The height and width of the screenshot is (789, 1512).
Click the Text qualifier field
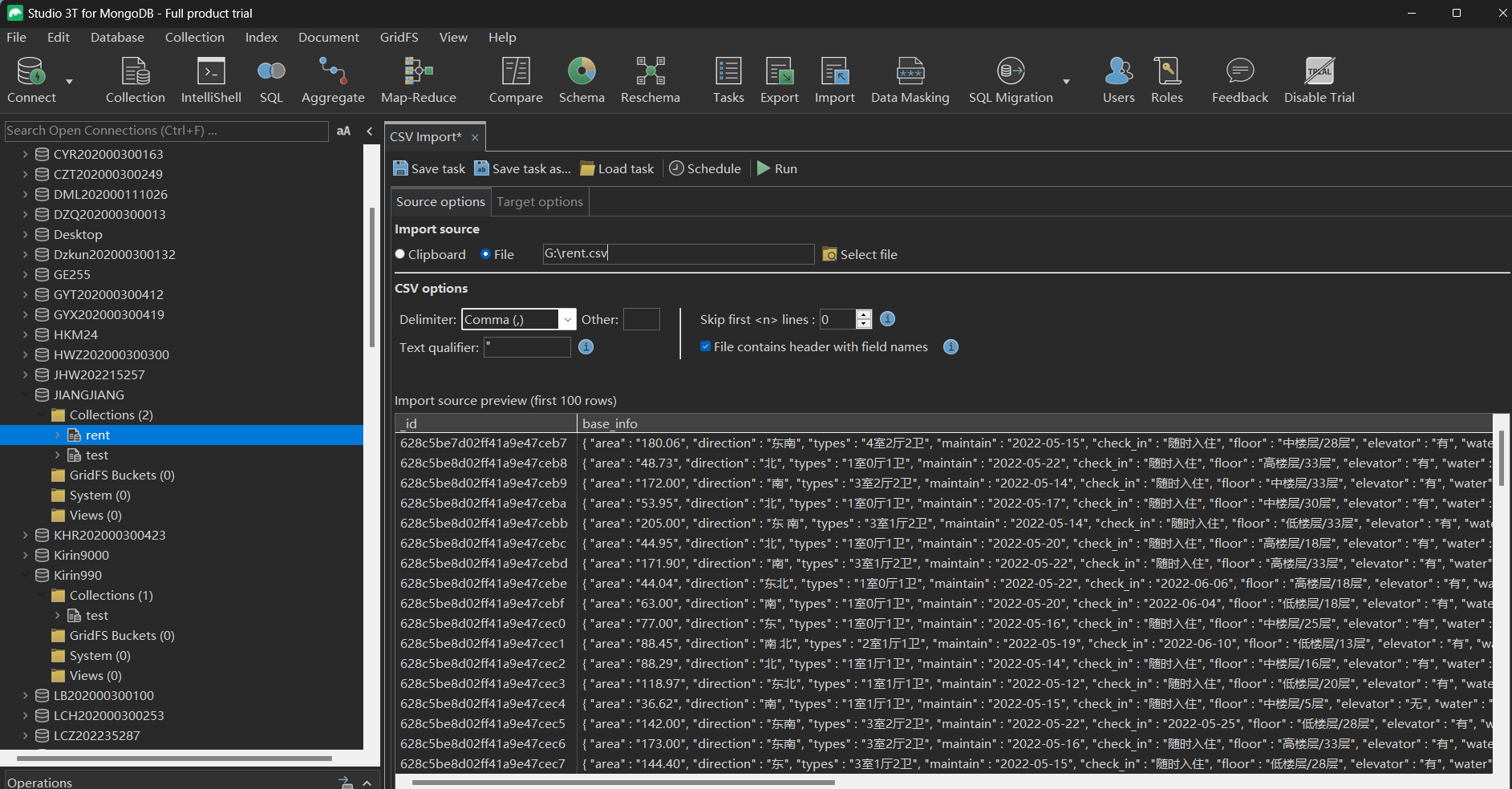click(x=527, y=347)
